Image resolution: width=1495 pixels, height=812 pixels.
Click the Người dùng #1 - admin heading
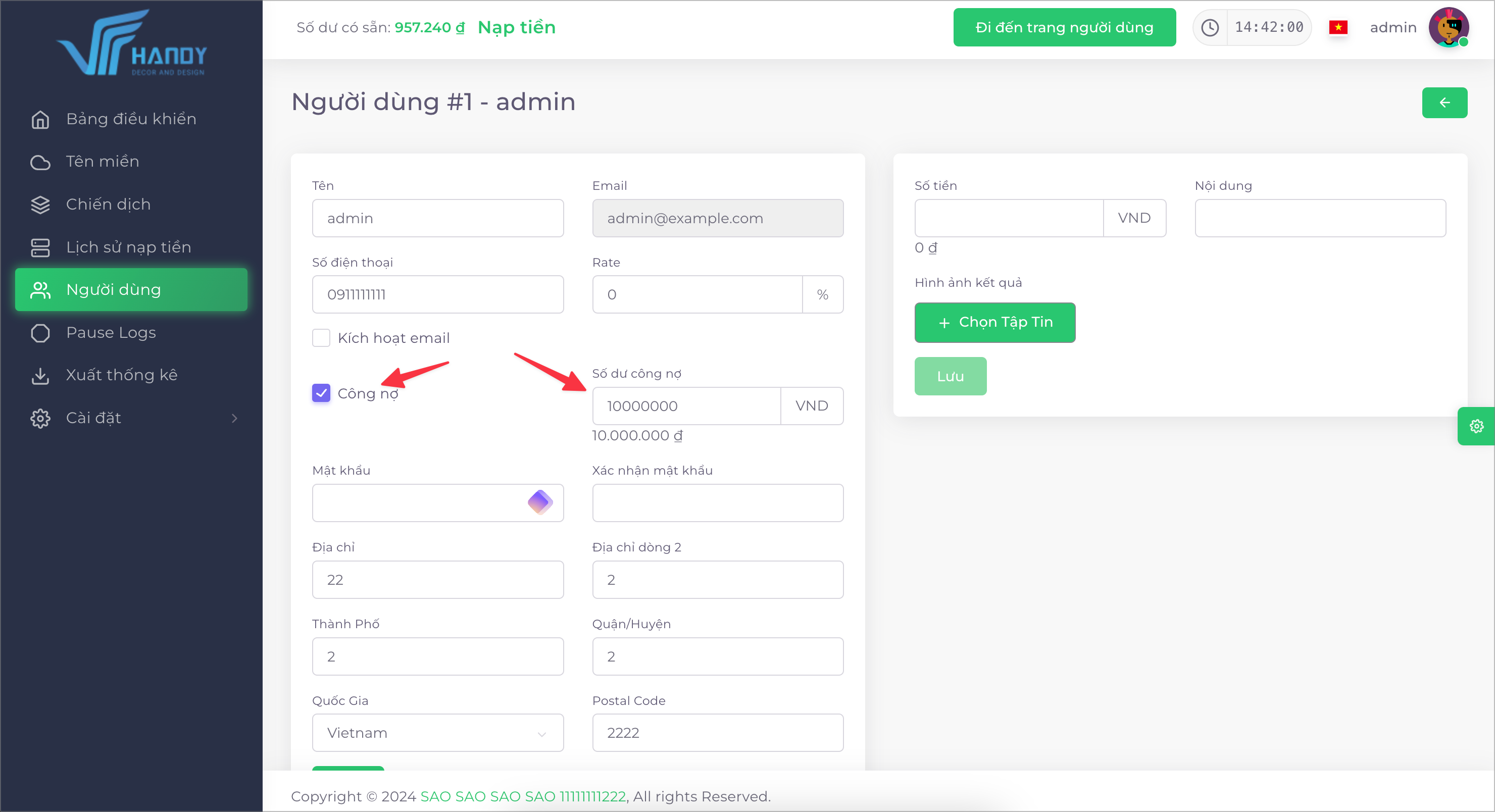(433, 101)
